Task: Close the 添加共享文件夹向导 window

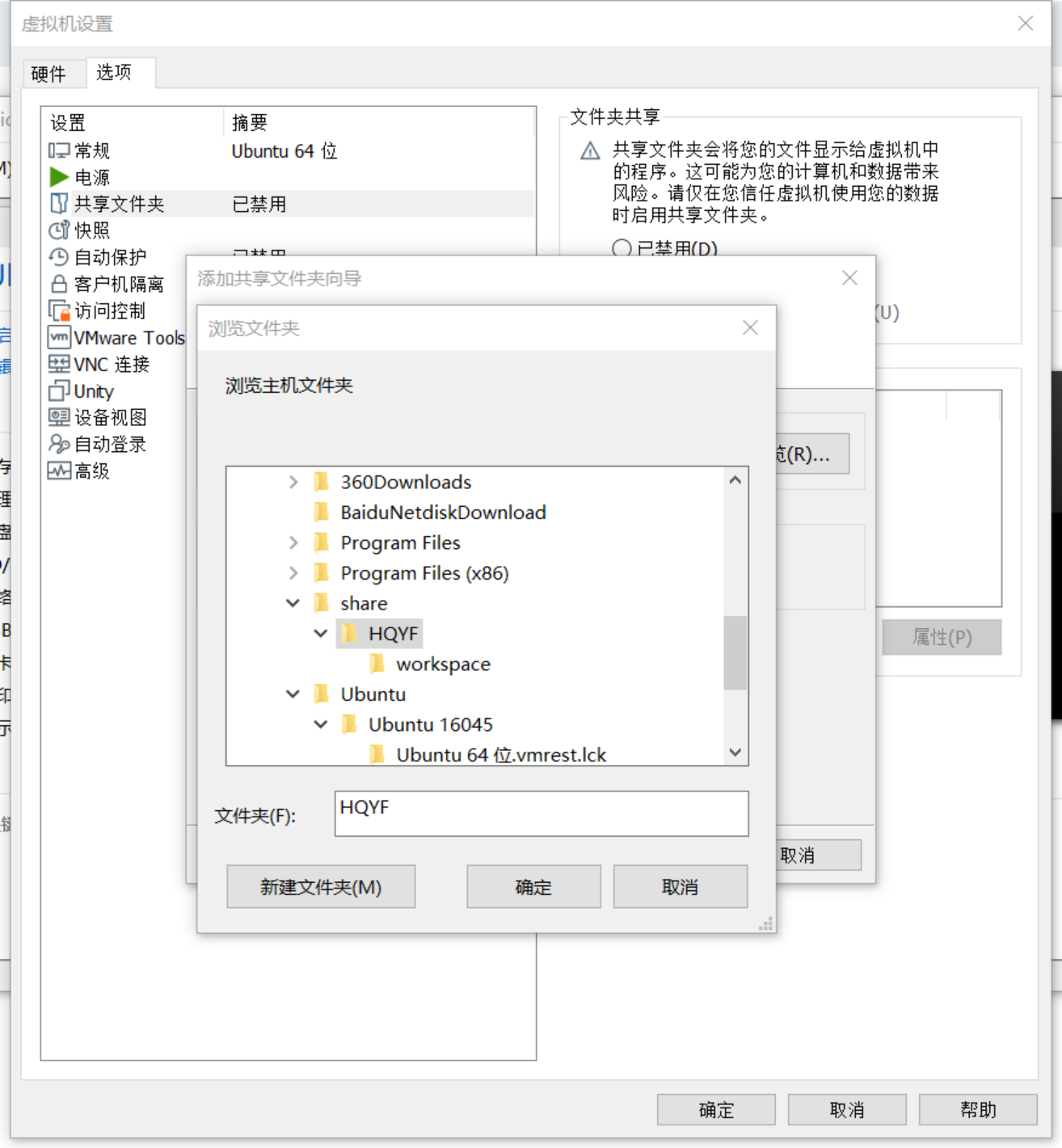Action: coord(849,278)
